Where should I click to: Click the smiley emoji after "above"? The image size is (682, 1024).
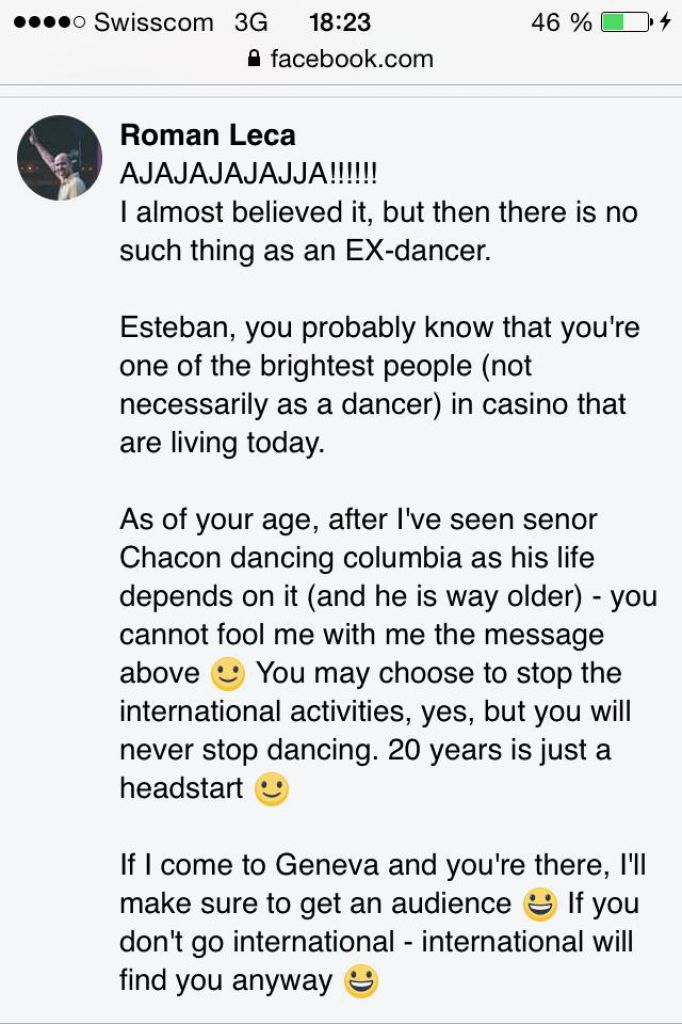(x=228, y=675)
